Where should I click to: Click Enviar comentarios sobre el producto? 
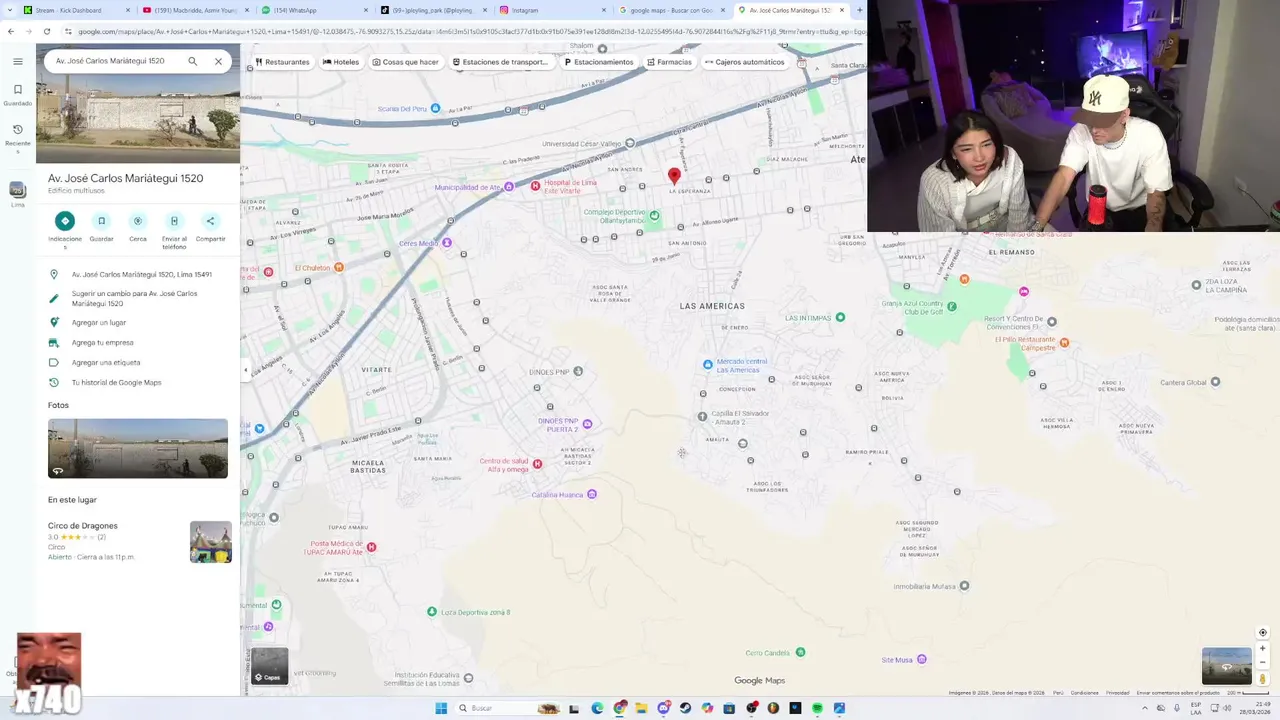(1178, 692)
